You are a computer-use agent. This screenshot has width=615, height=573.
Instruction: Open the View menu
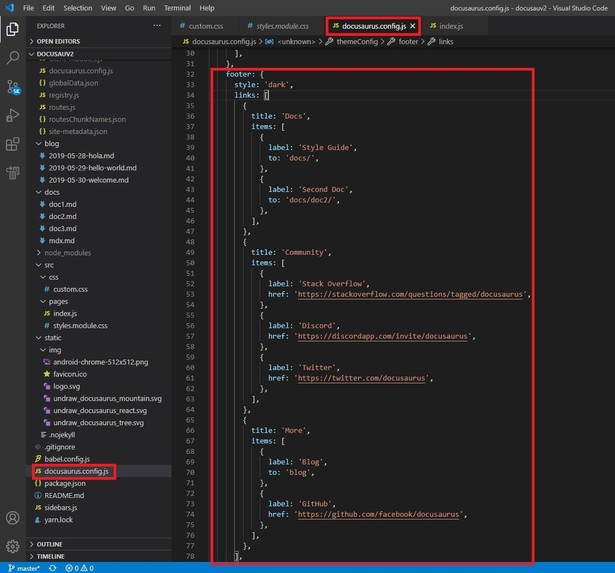(x=108, y=8)
